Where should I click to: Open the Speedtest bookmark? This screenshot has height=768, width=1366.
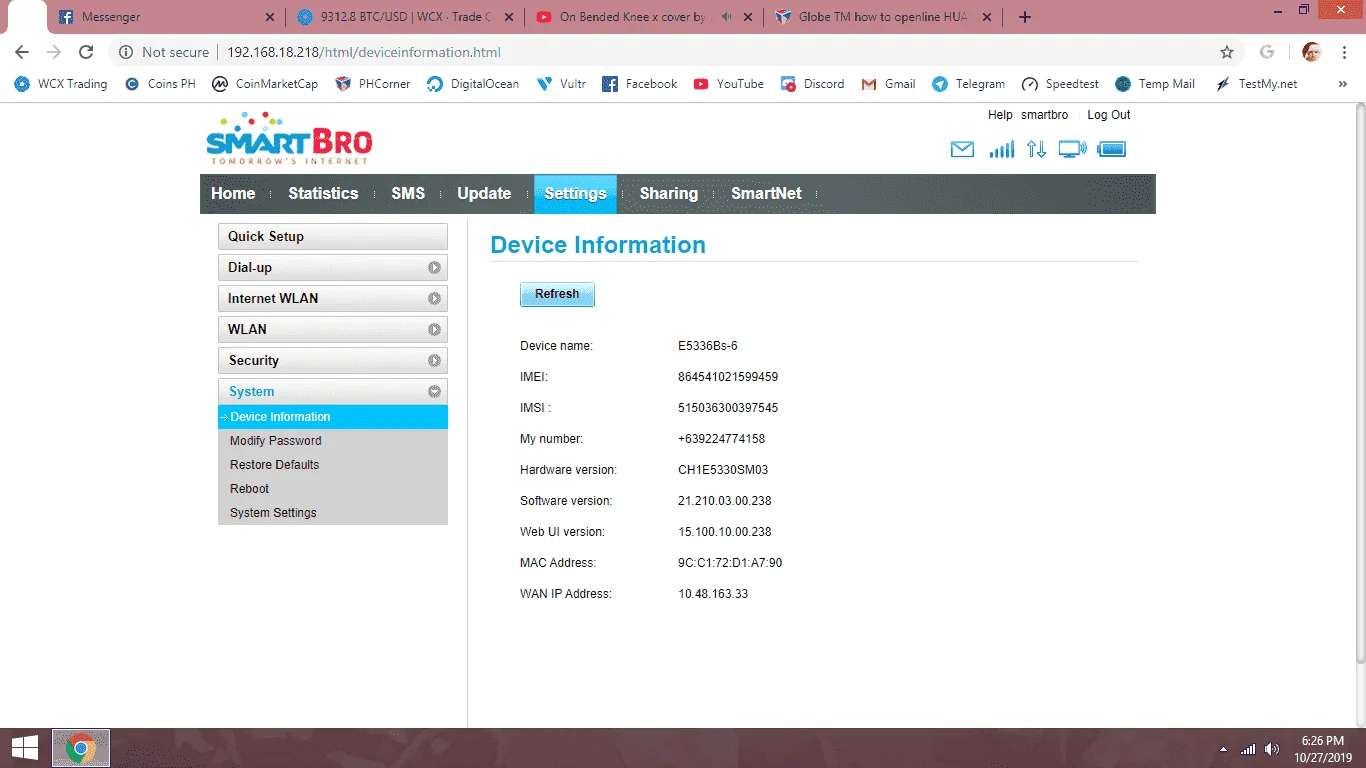[1060, 84]
